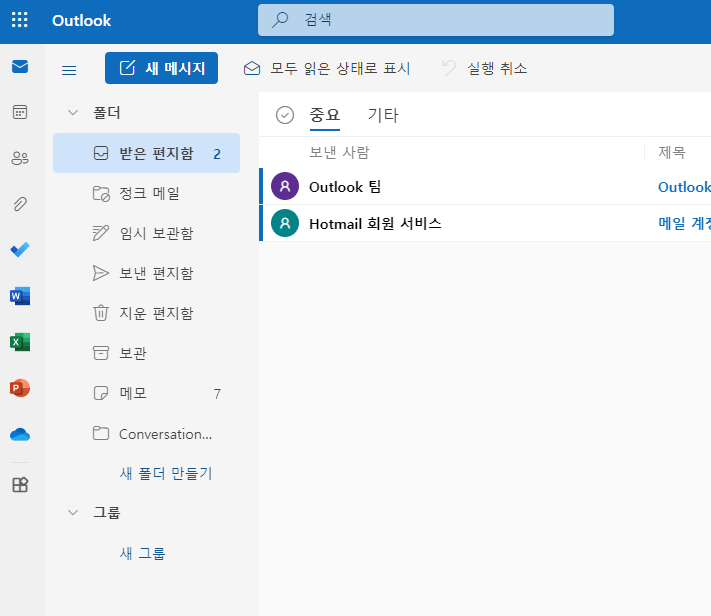Viewport: 711px width, 616px height.
Task: Launch Excel from the sidebar
Action: [x=20, y=342]
